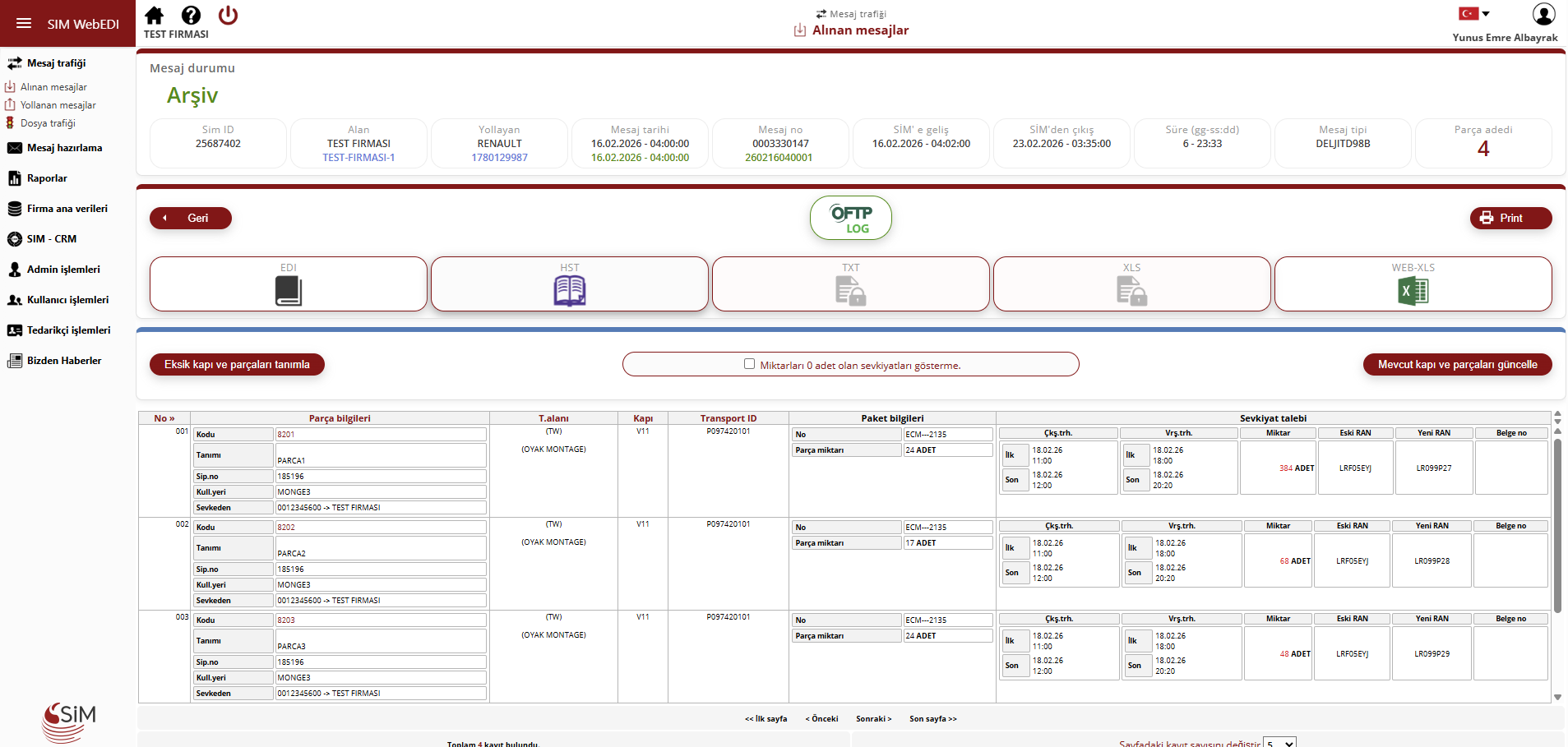The image size is (1568, 747).
Task: Click the locked XLS file icon
Action: (1131, 291)
